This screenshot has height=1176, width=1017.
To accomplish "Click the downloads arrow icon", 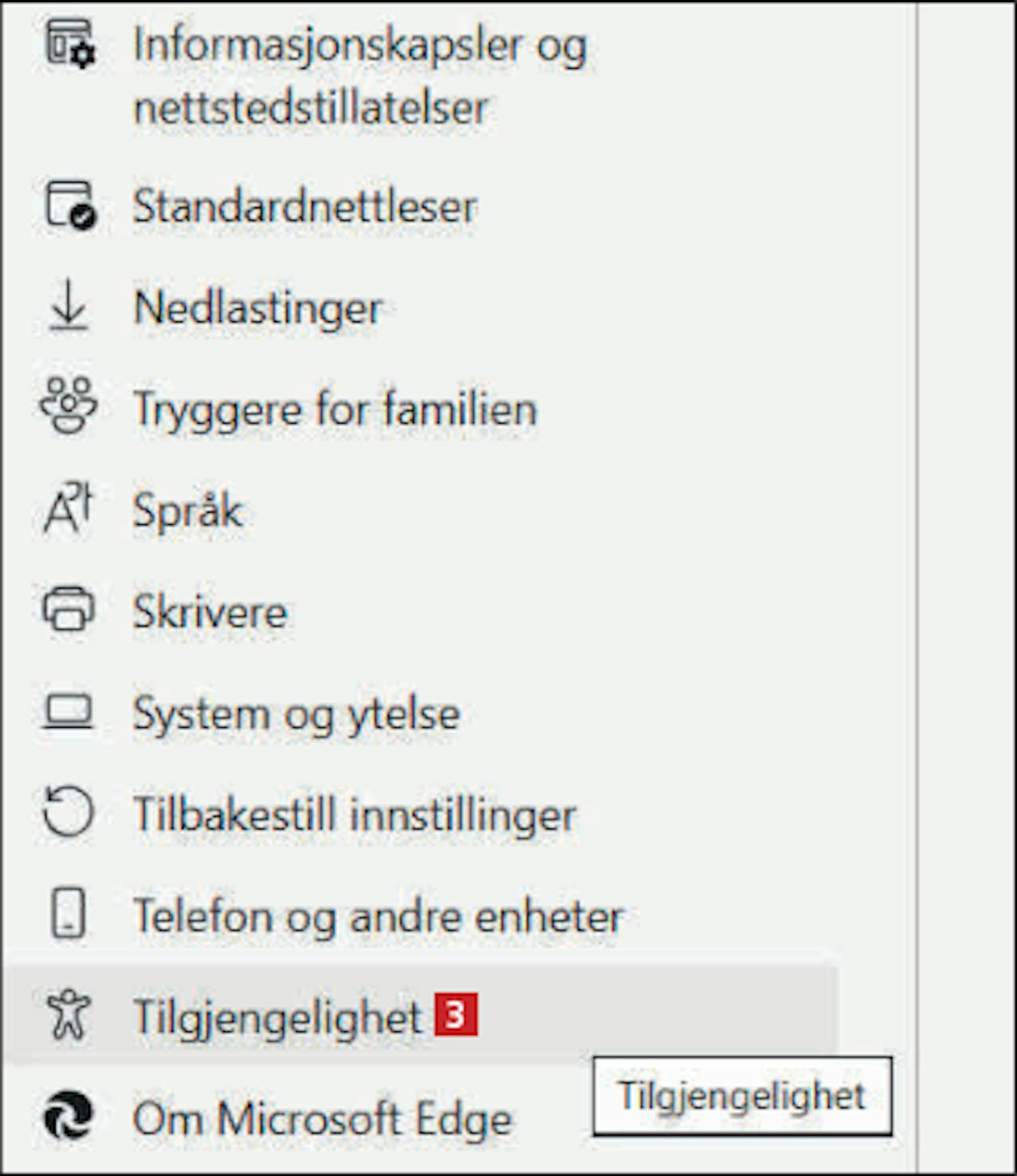I will point(69,307).
